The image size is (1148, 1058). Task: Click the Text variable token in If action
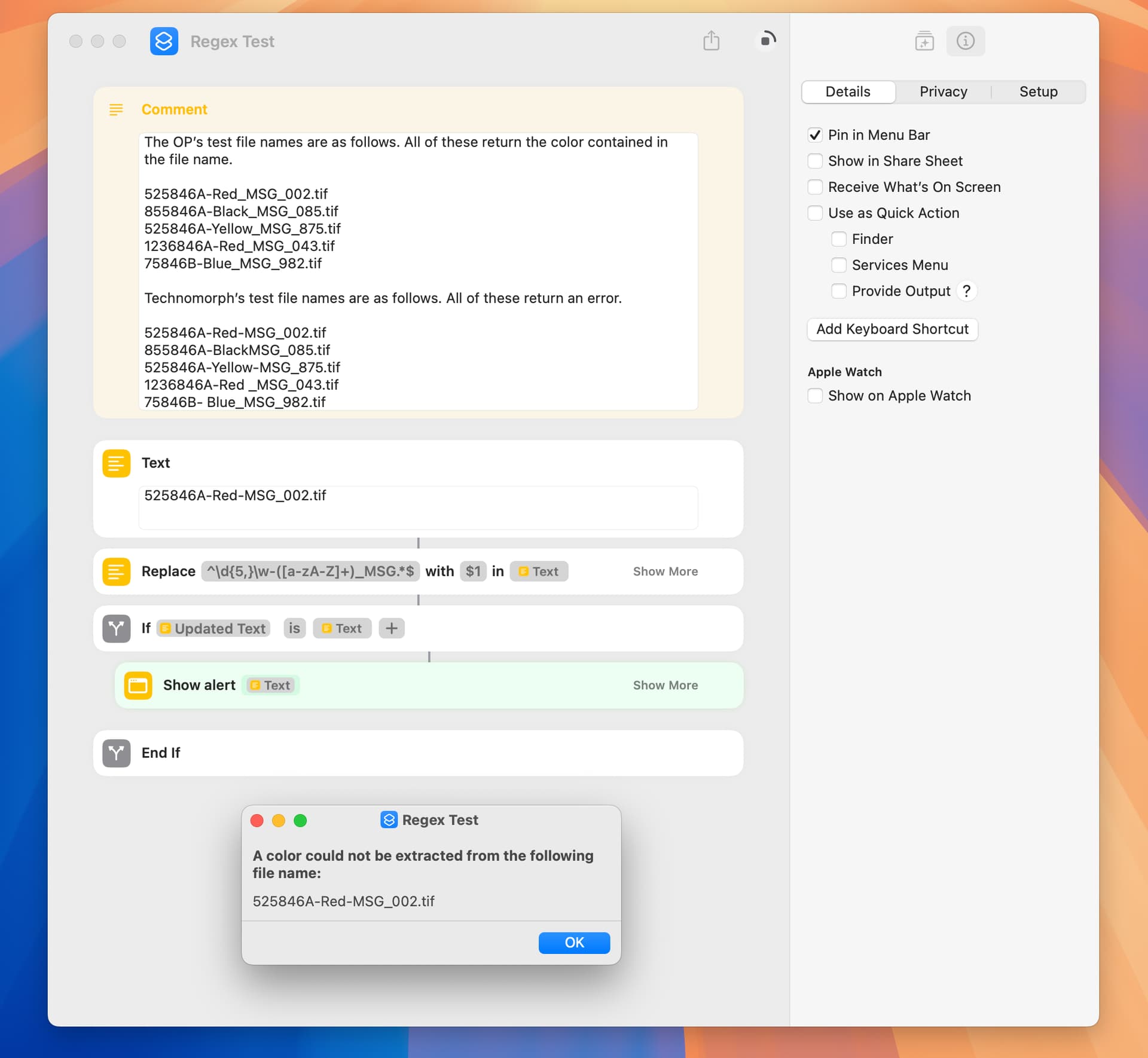click(x=342, y=628)
